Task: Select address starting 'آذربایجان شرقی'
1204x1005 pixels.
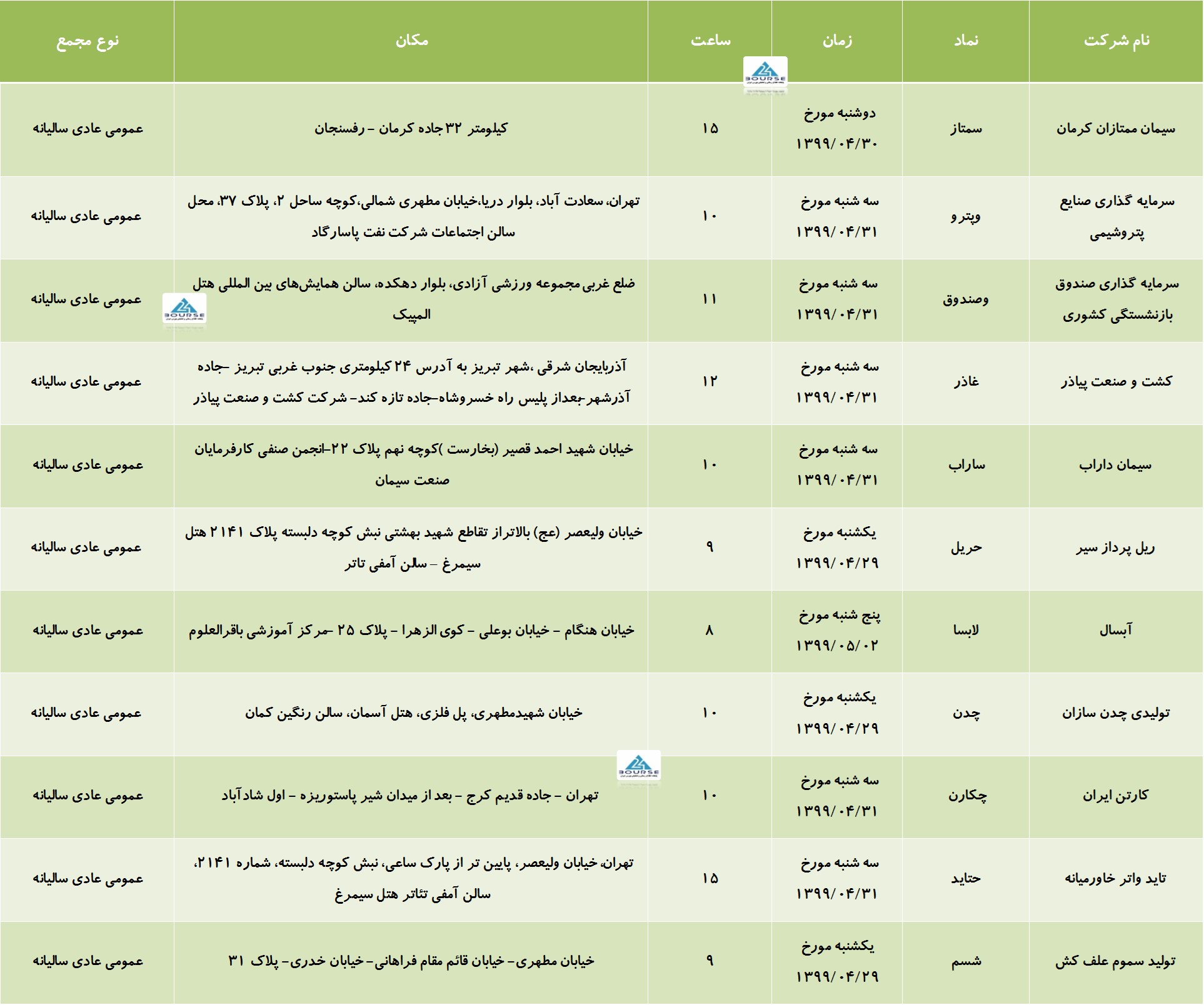Action: [412, 382]
